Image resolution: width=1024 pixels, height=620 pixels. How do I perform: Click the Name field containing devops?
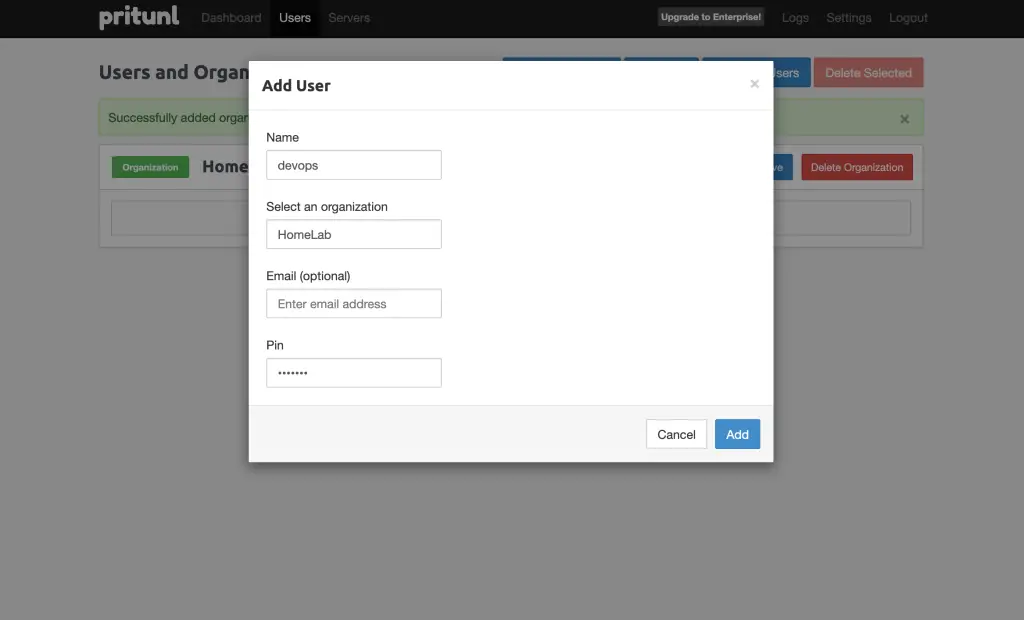pos(353,165)
